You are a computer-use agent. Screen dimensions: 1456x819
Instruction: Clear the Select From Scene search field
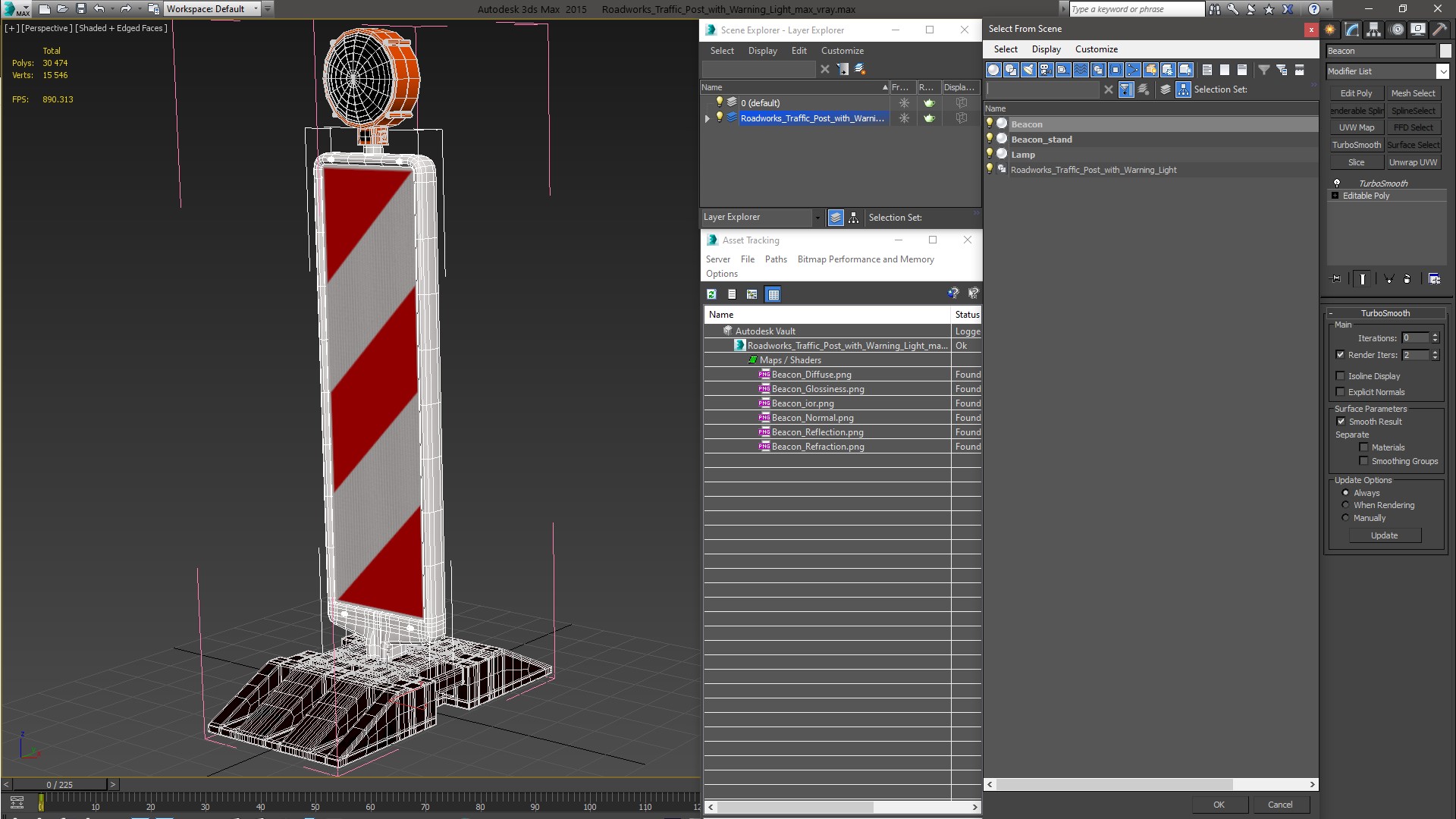tap(1109, 89)
